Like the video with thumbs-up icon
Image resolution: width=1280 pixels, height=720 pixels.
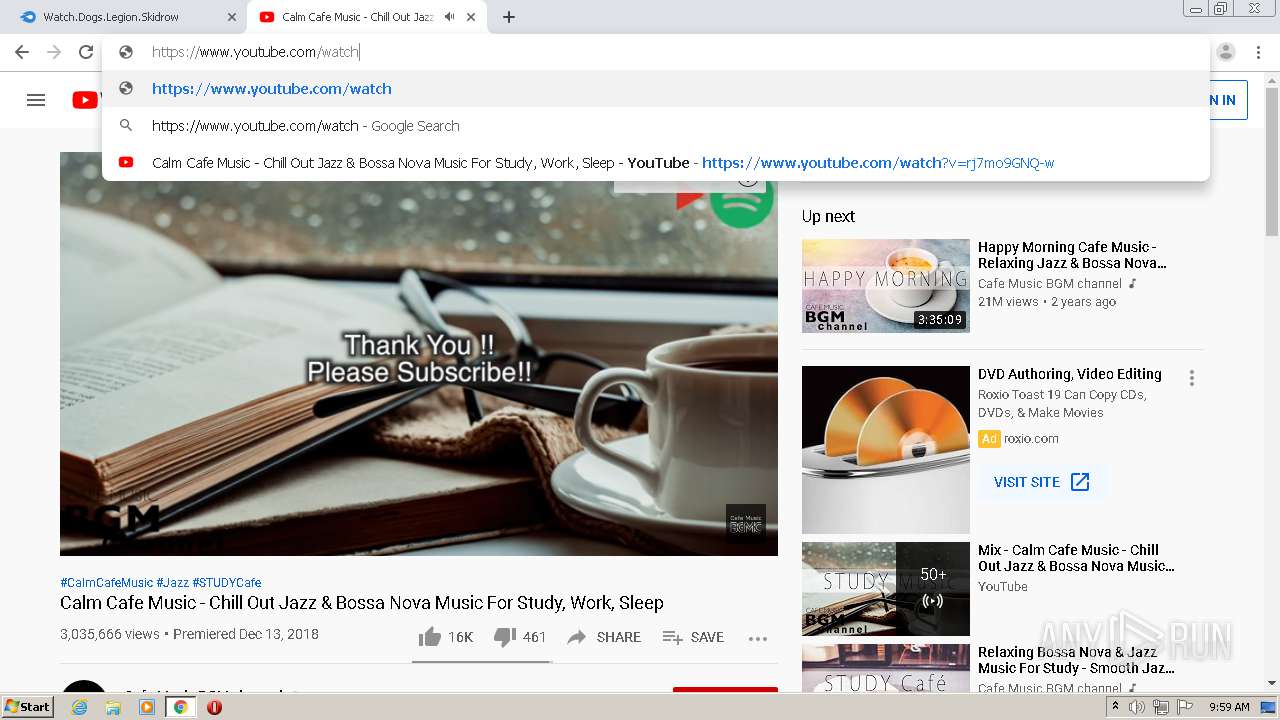pyautogui.click(x=430, y=637)
